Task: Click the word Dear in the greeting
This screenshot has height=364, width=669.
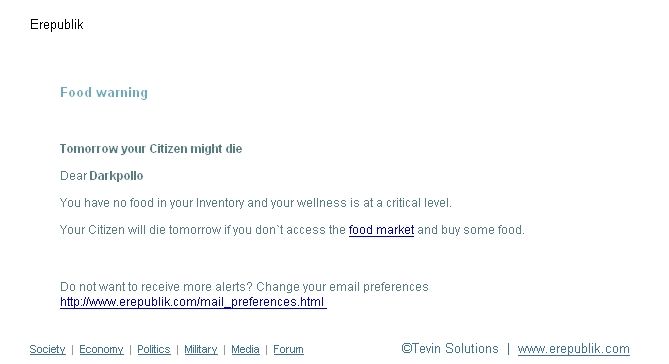Action: 73,175
